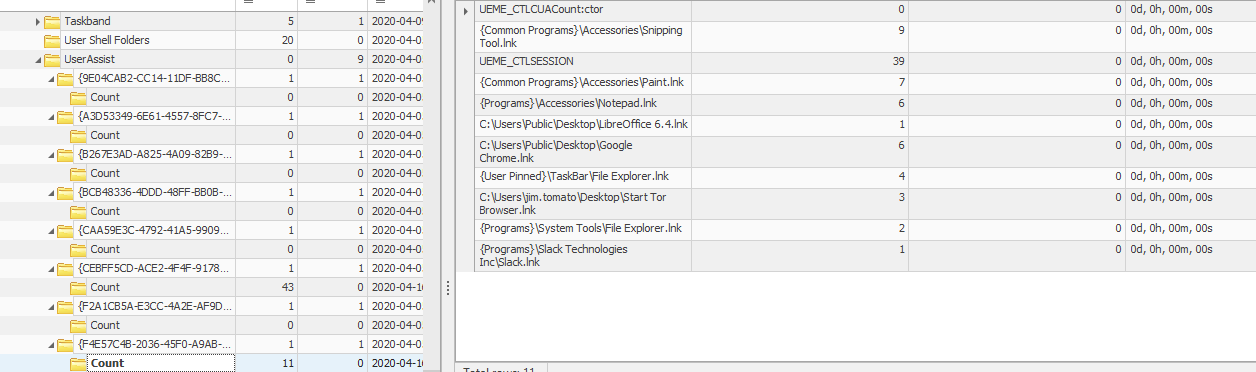Image resolution: width=1256 pixels, height=372 pixels.
Task: Expand the Taskband tree node
Action: [x=38, y=21]
